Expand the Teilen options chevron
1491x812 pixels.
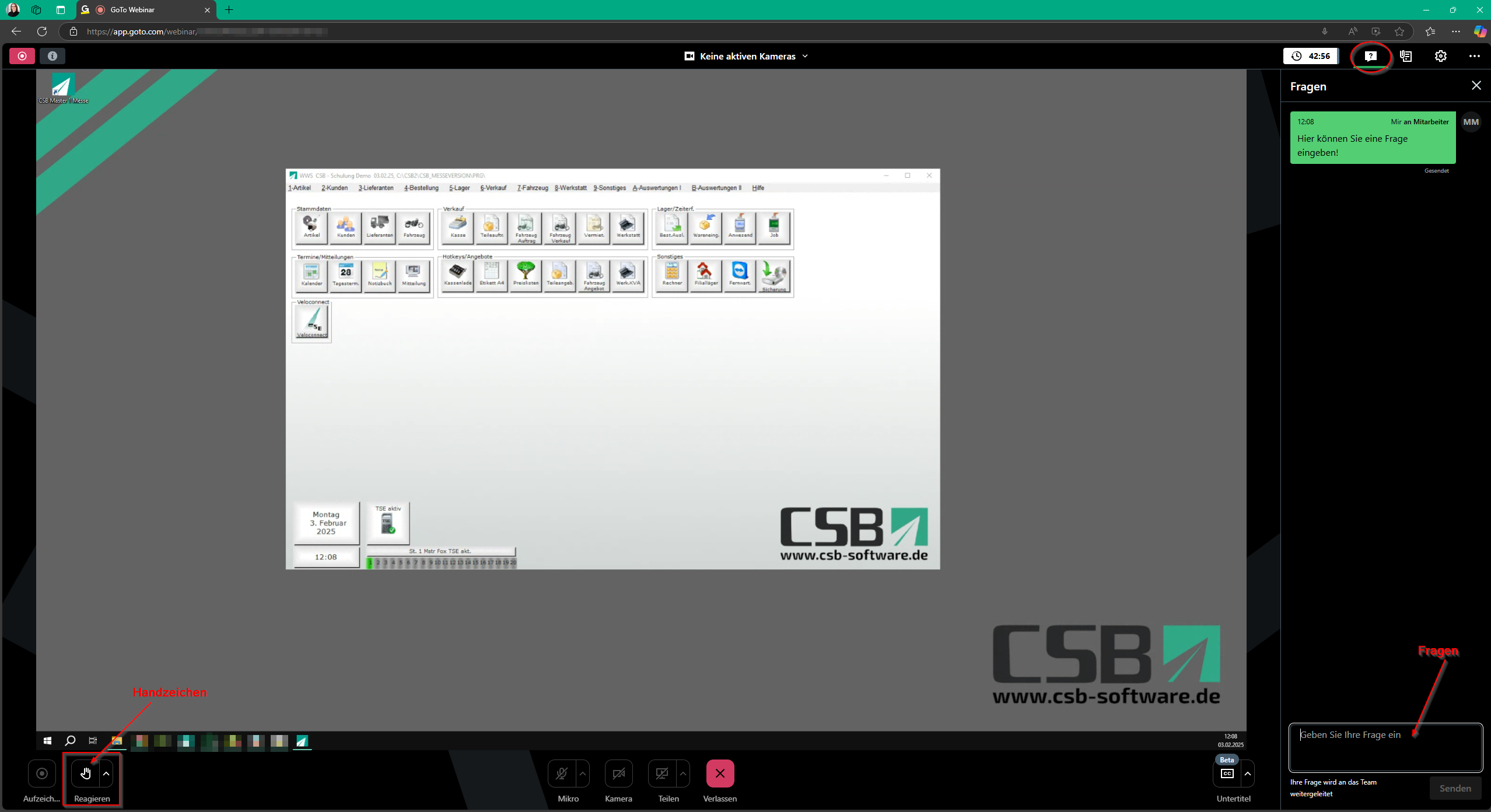[x=682, y=773]
